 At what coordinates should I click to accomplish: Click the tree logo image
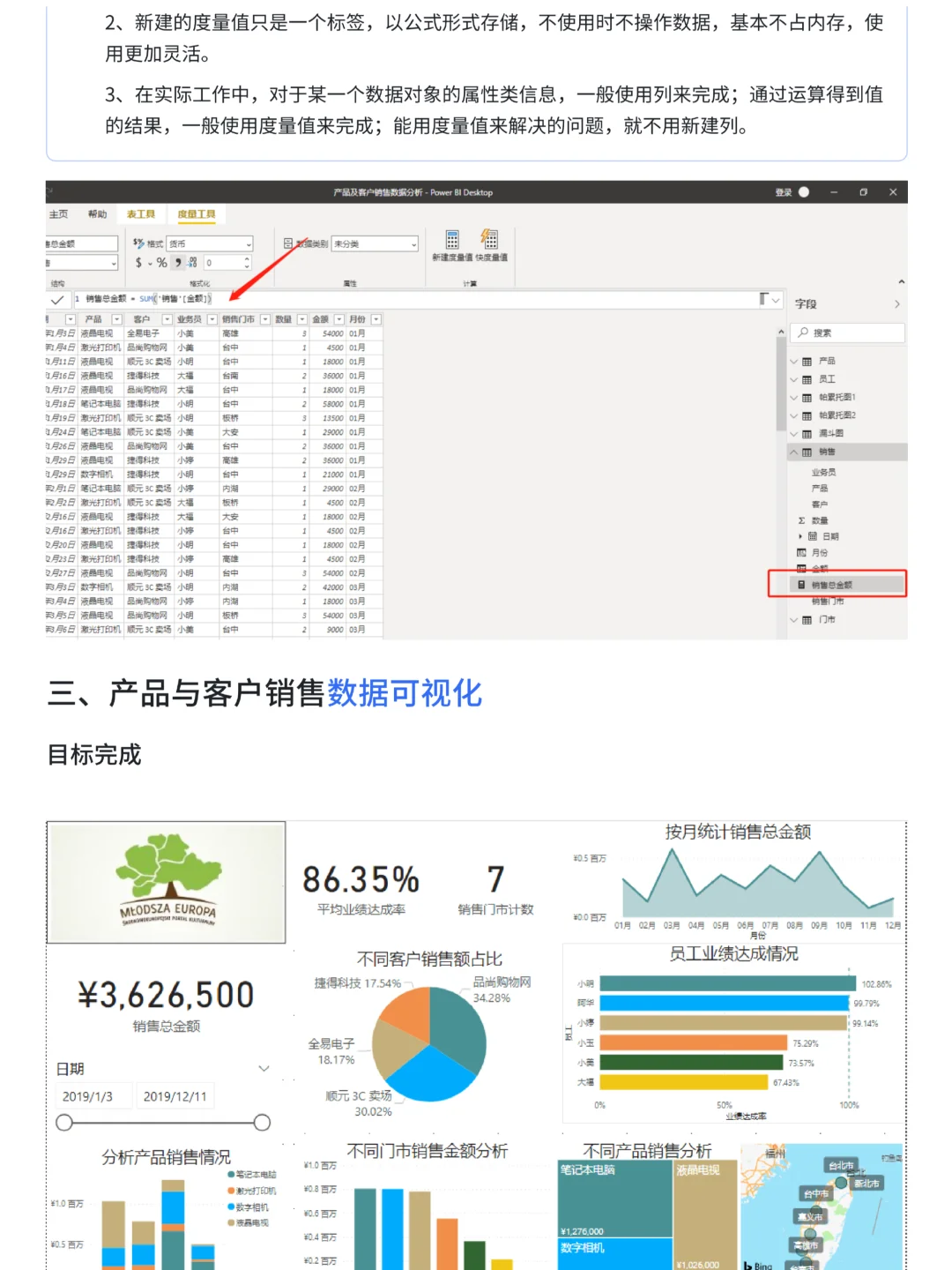click(167, 883)
